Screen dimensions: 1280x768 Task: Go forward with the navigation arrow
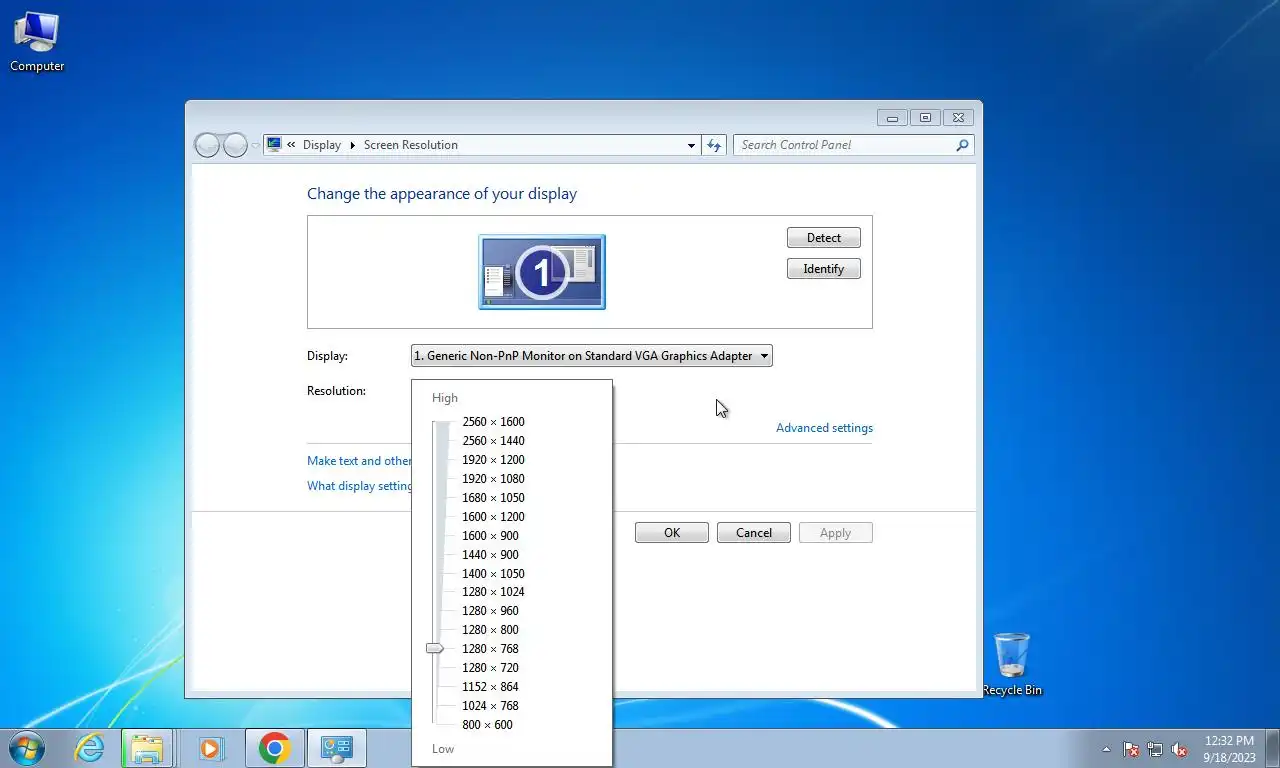[235, 145]
